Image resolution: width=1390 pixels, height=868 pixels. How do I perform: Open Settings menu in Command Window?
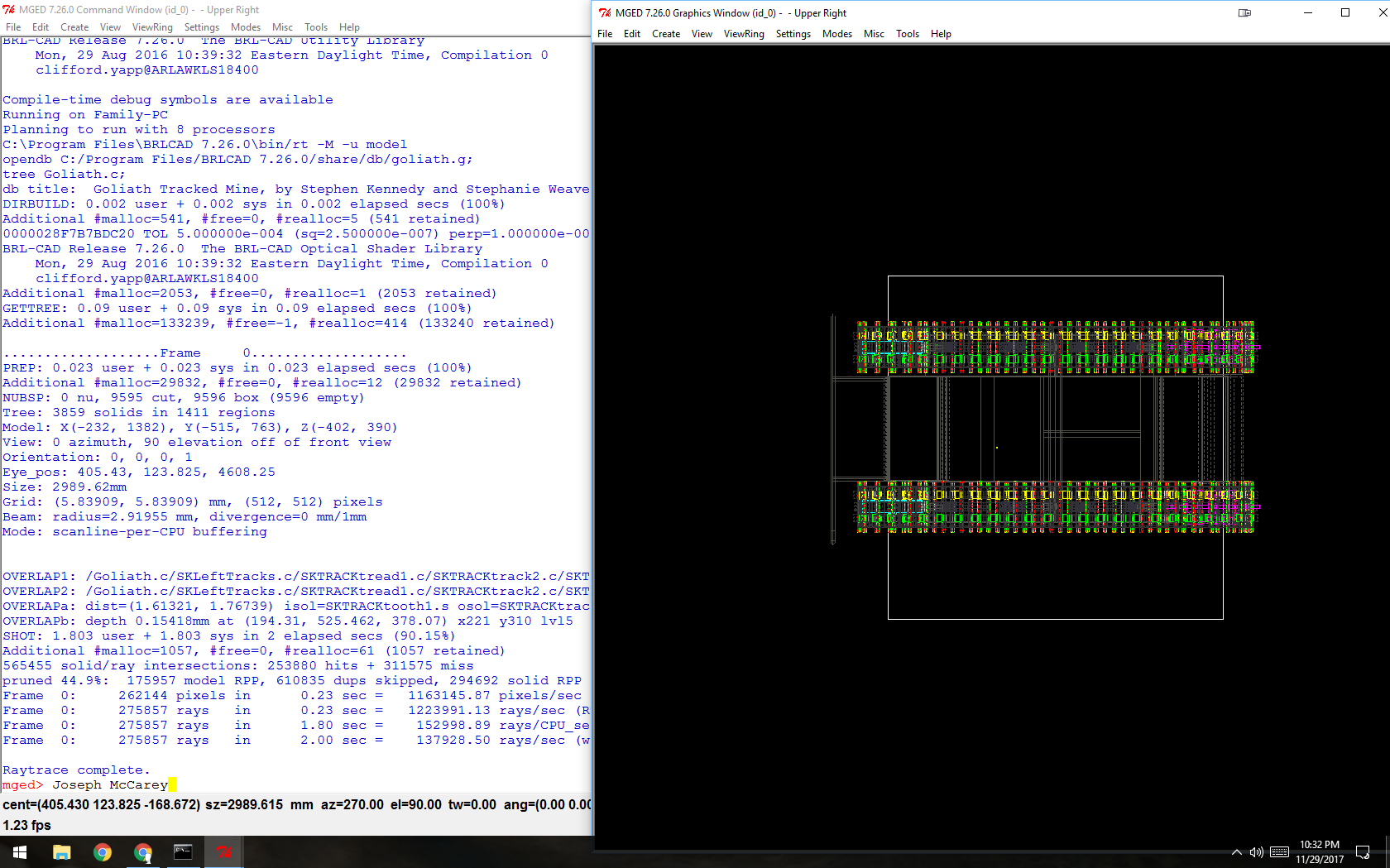[x=202, y=27]
